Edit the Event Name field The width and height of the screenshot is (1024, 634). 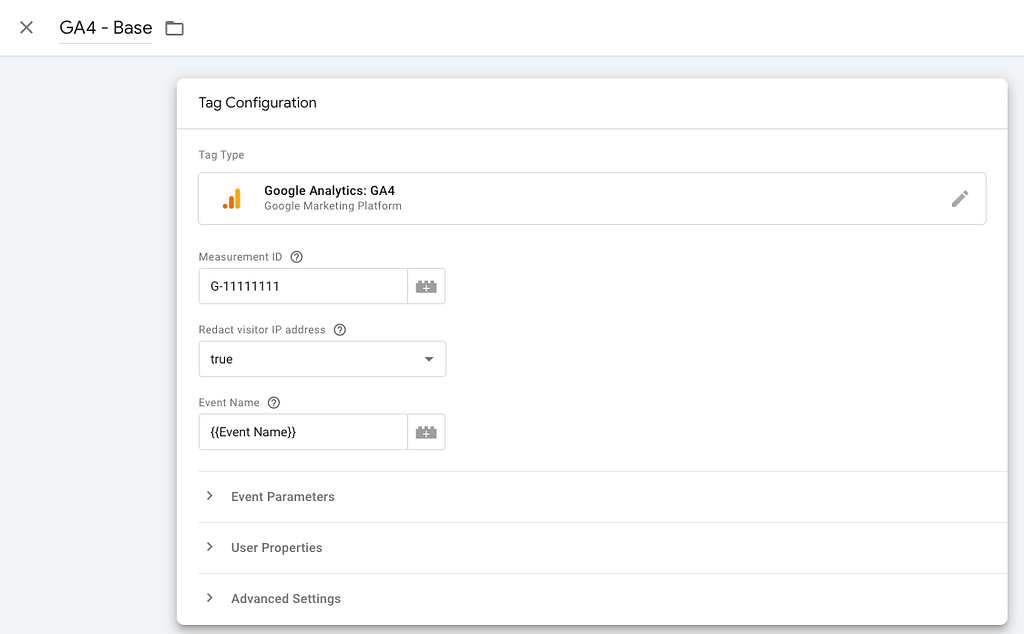303,432
